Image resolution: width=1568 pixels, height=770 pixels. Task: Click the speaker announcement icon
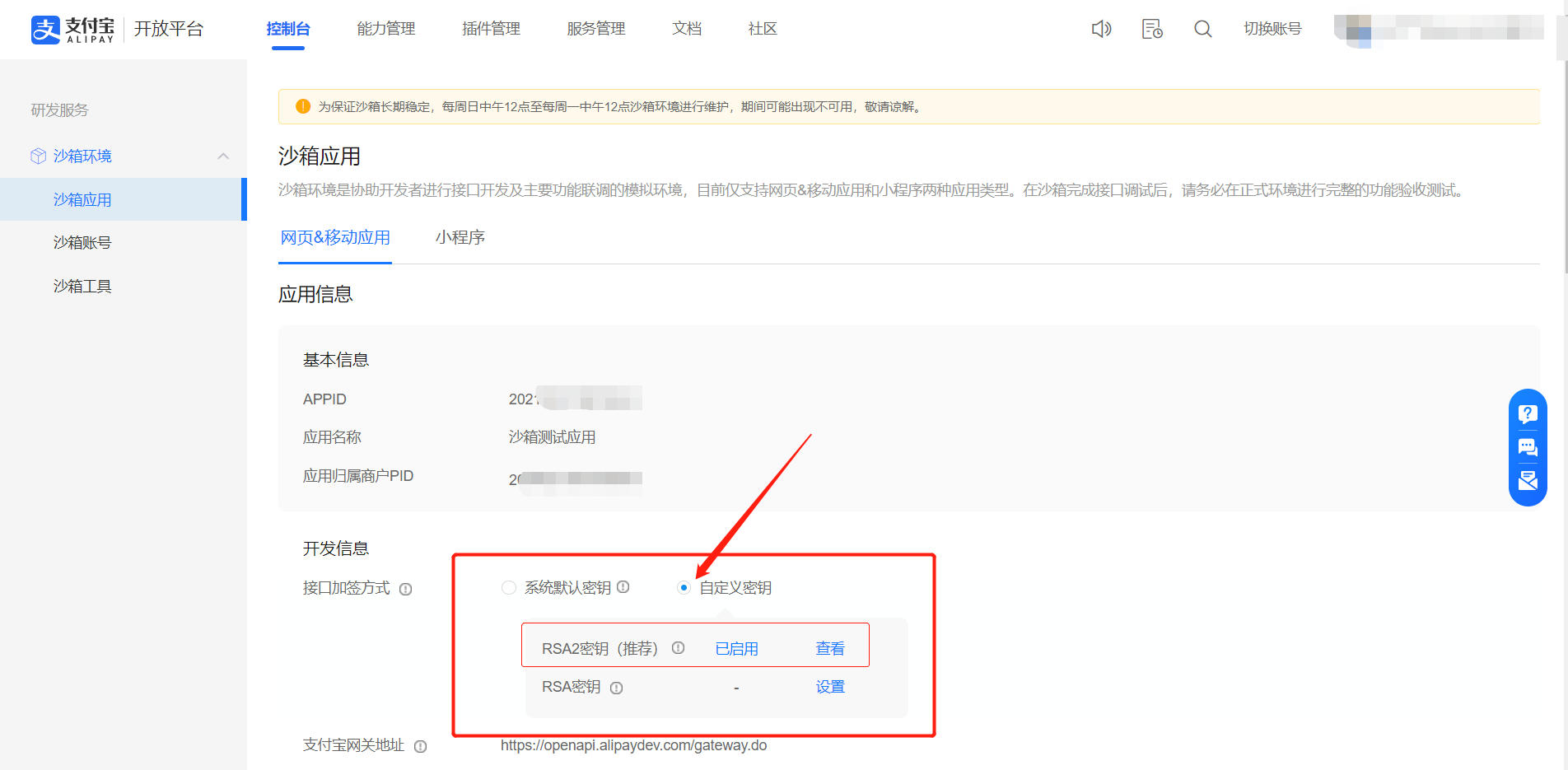1101,29
